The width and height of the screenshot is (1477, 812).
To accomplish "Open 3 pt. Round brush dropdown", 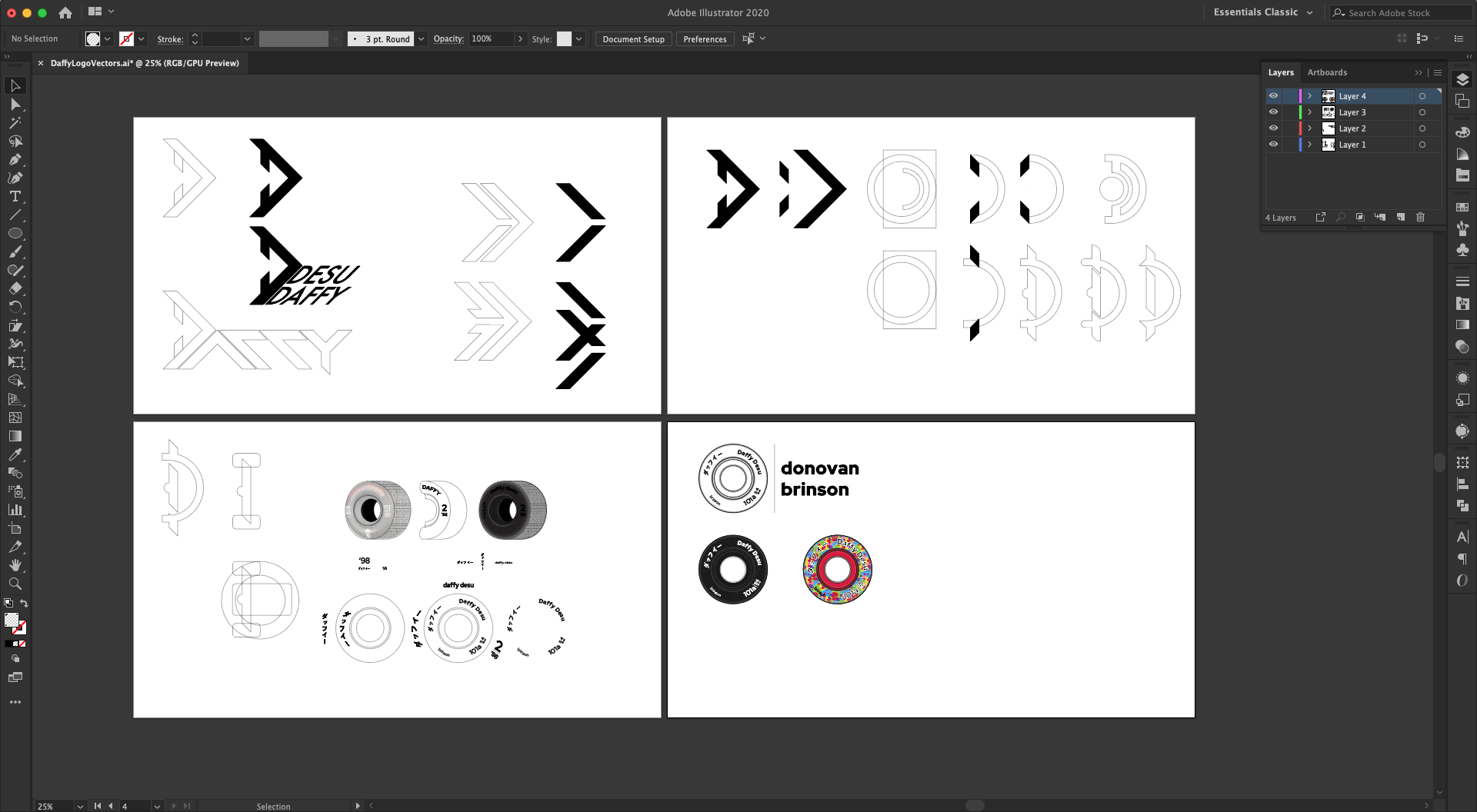I will pos(421,39).
